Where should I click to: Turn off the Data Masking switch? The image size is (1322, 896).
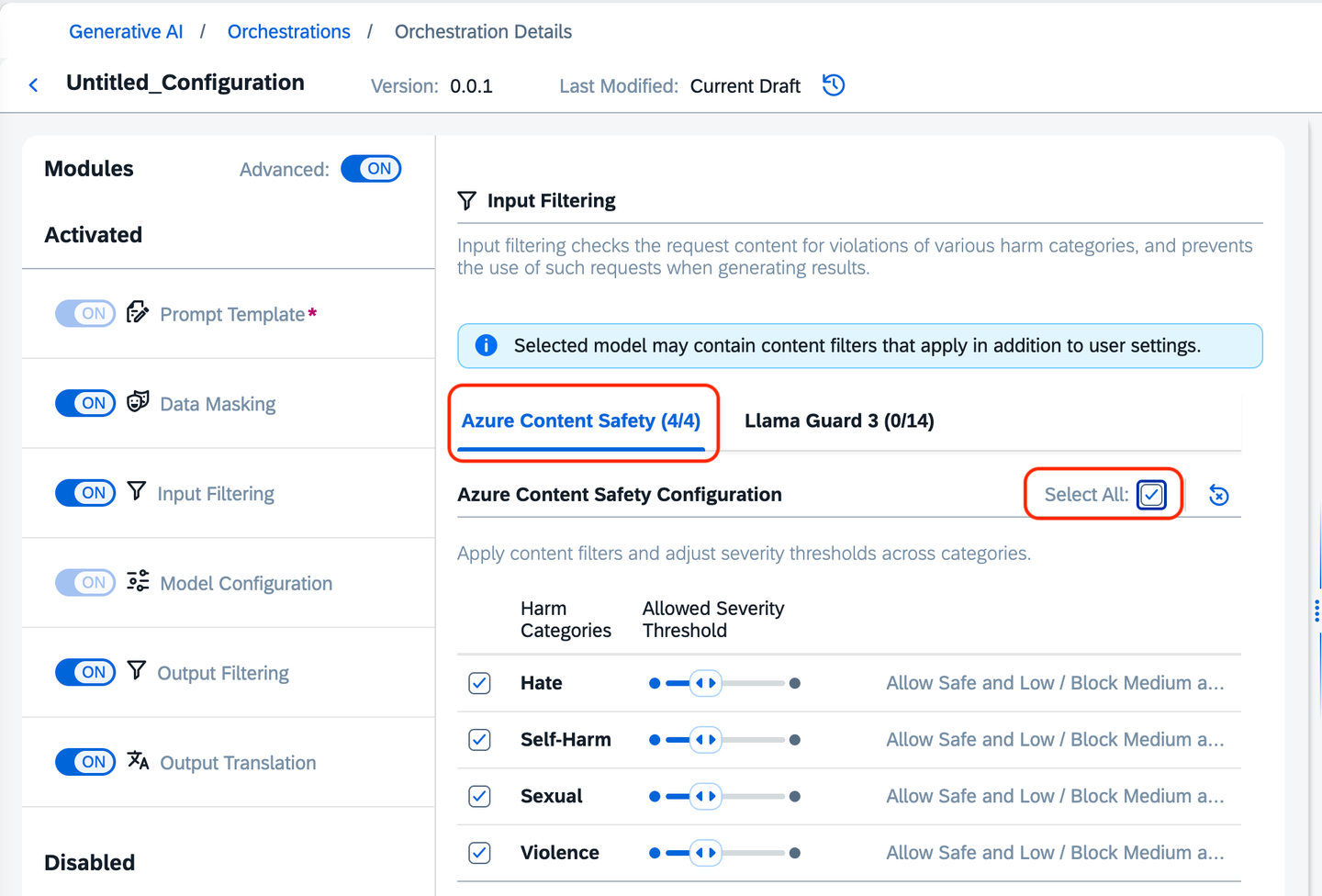tap(85, 403)
